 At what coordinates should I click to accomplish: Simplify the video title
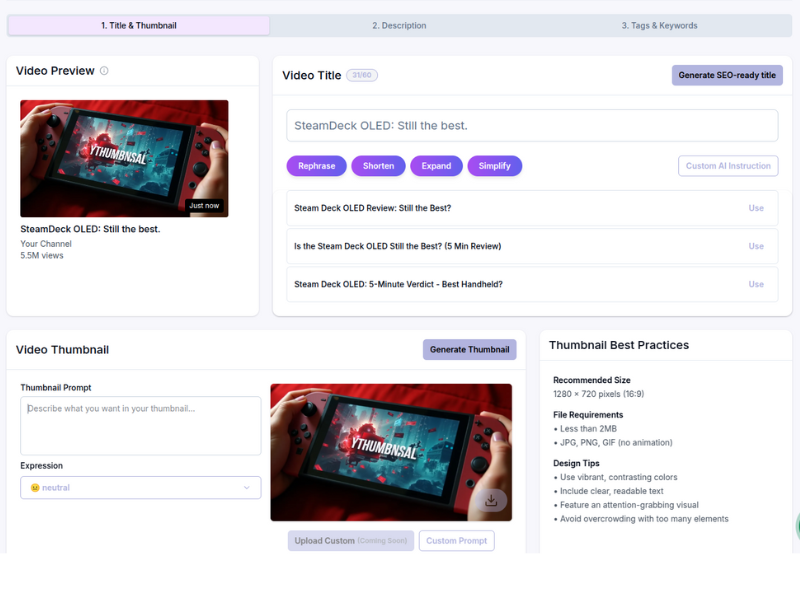(x=494, y=166)
